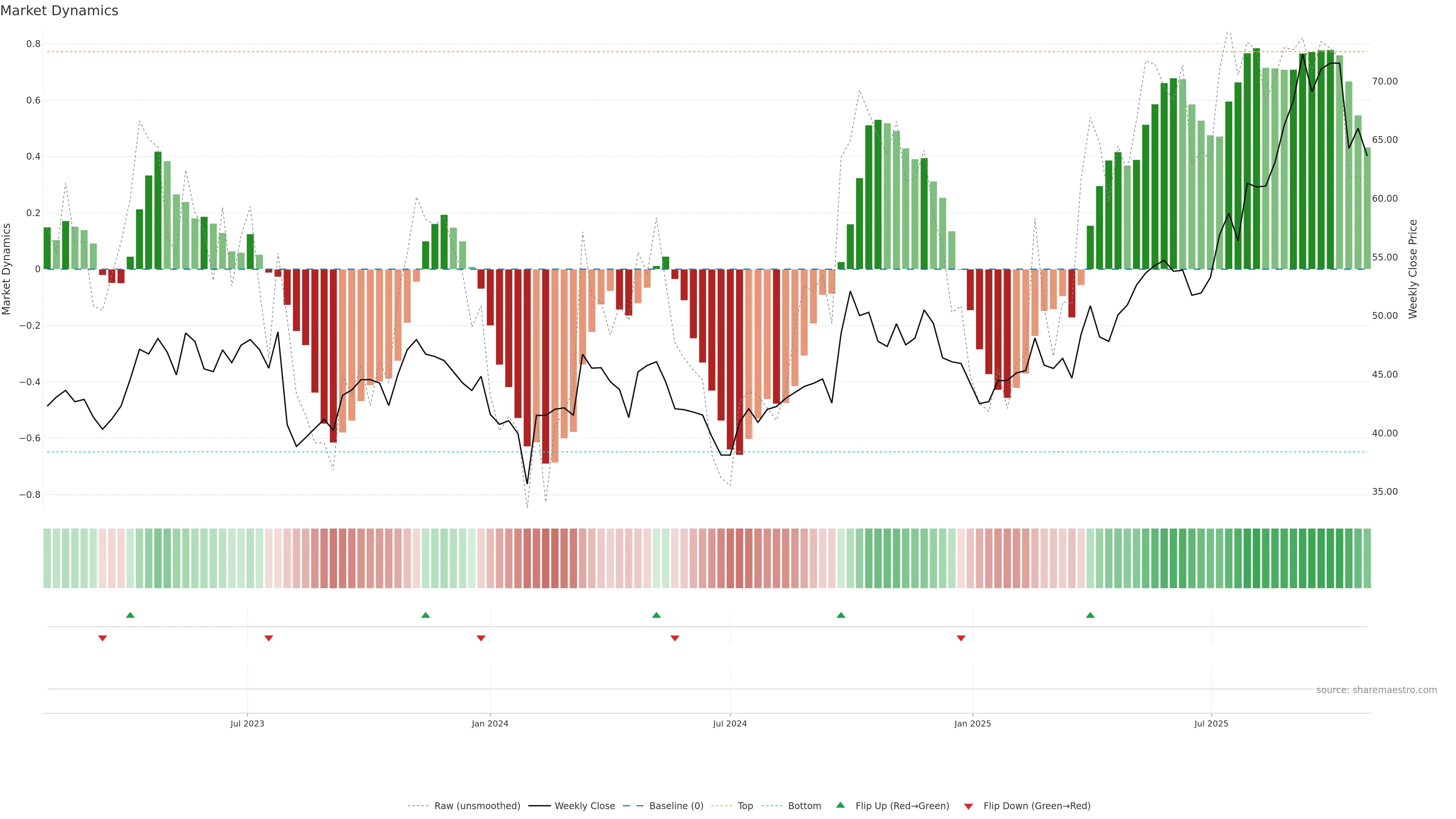Click the rightmost green flip-up triangle marker
The image size is (1456, 819).
(x=1090, y=615)
